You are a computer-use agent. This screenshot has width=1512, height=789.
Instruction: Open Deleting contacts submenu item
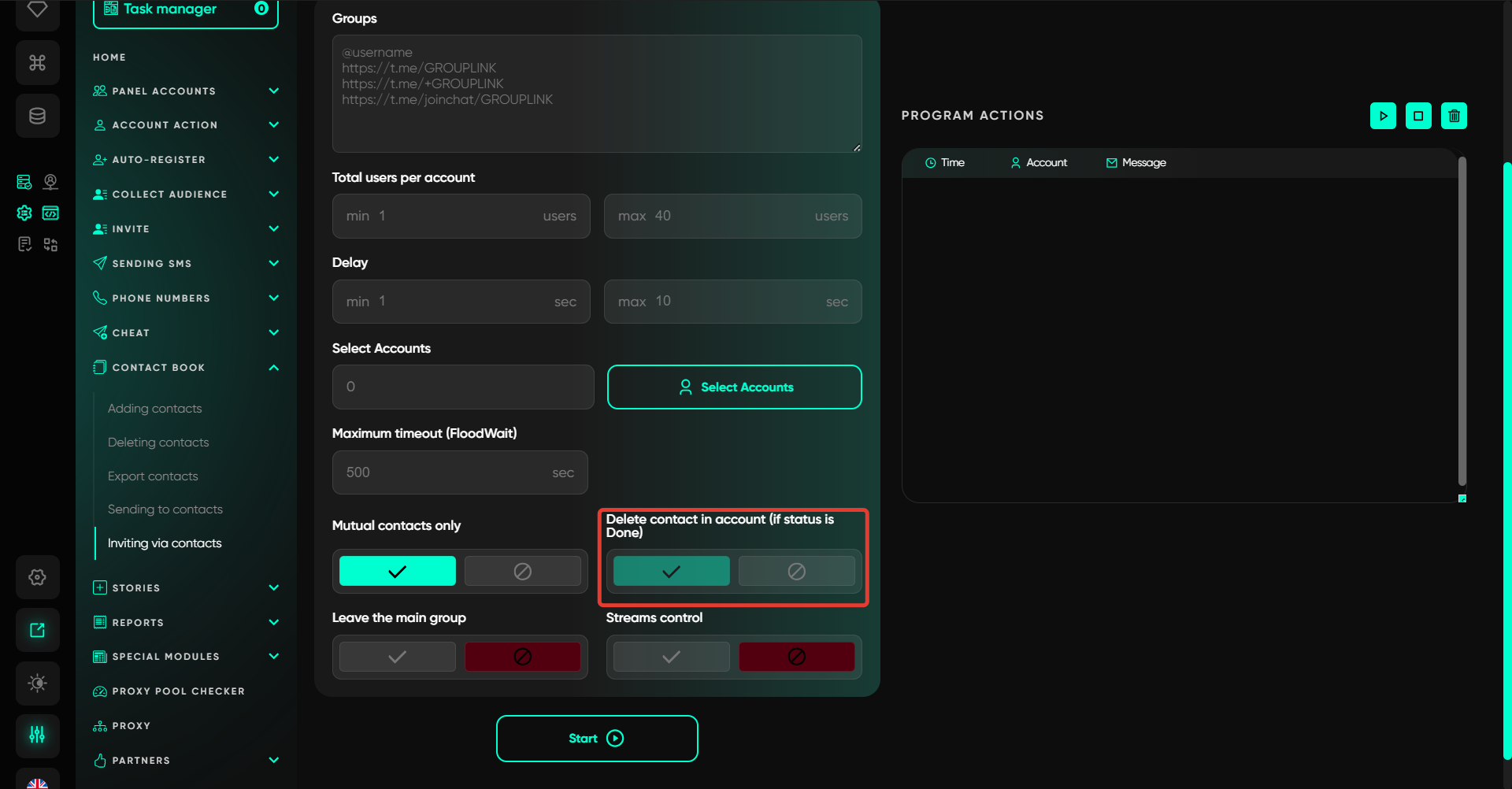tap(158, 443)
